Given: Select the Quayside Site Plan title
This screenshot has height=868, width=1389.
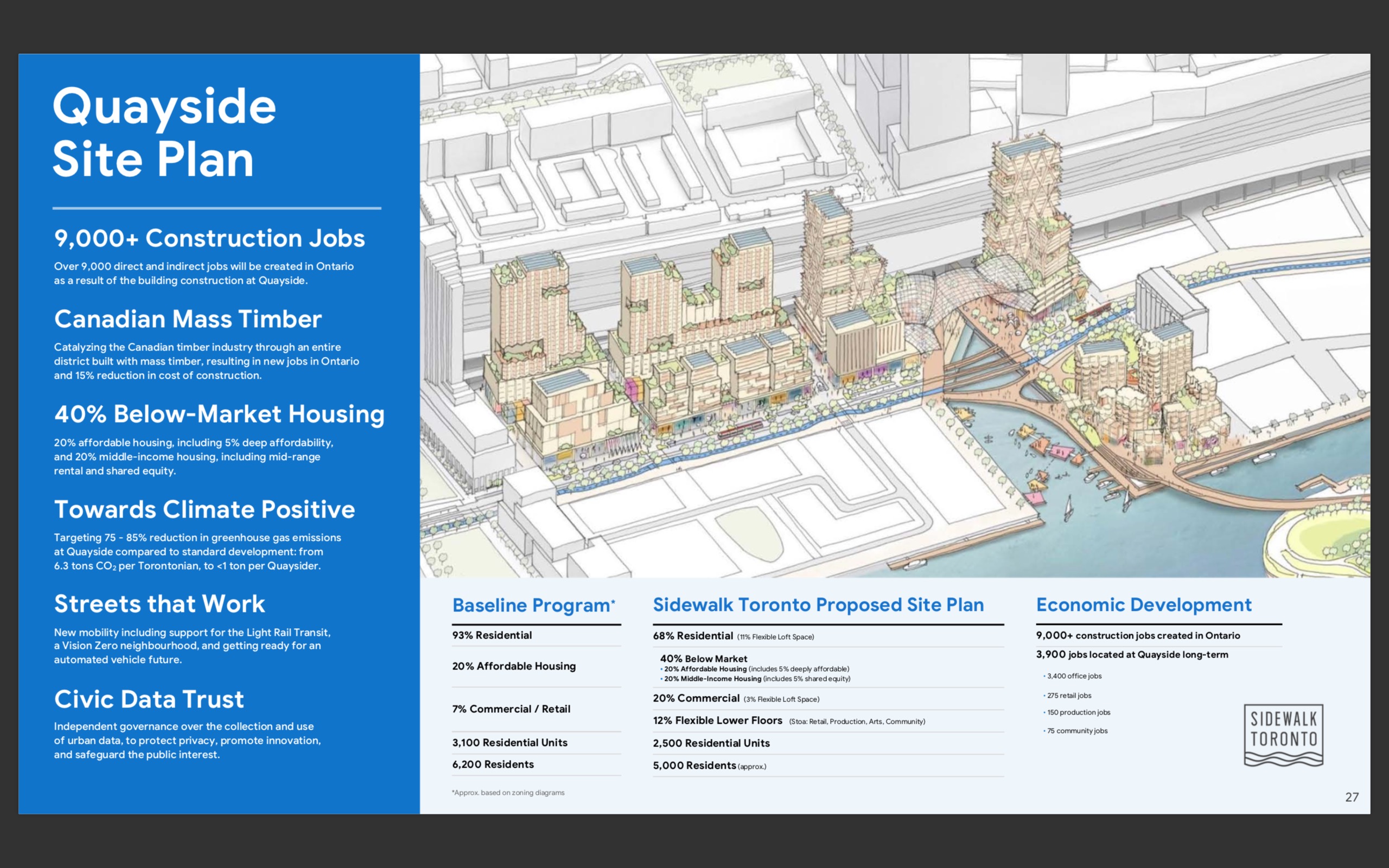Looking at the screenshot, I should click(162, 131).
